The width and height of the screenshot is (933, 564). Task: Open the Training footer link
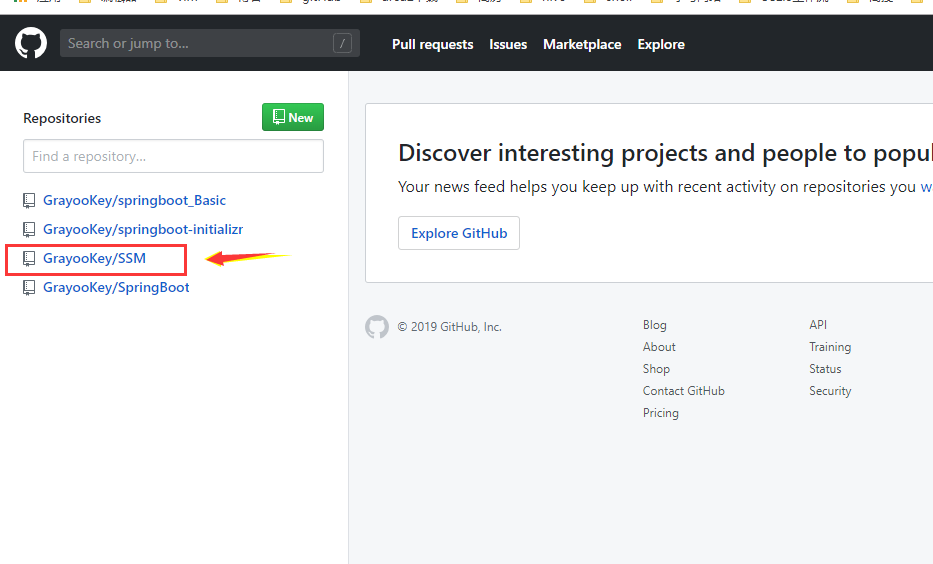point(830,347)
